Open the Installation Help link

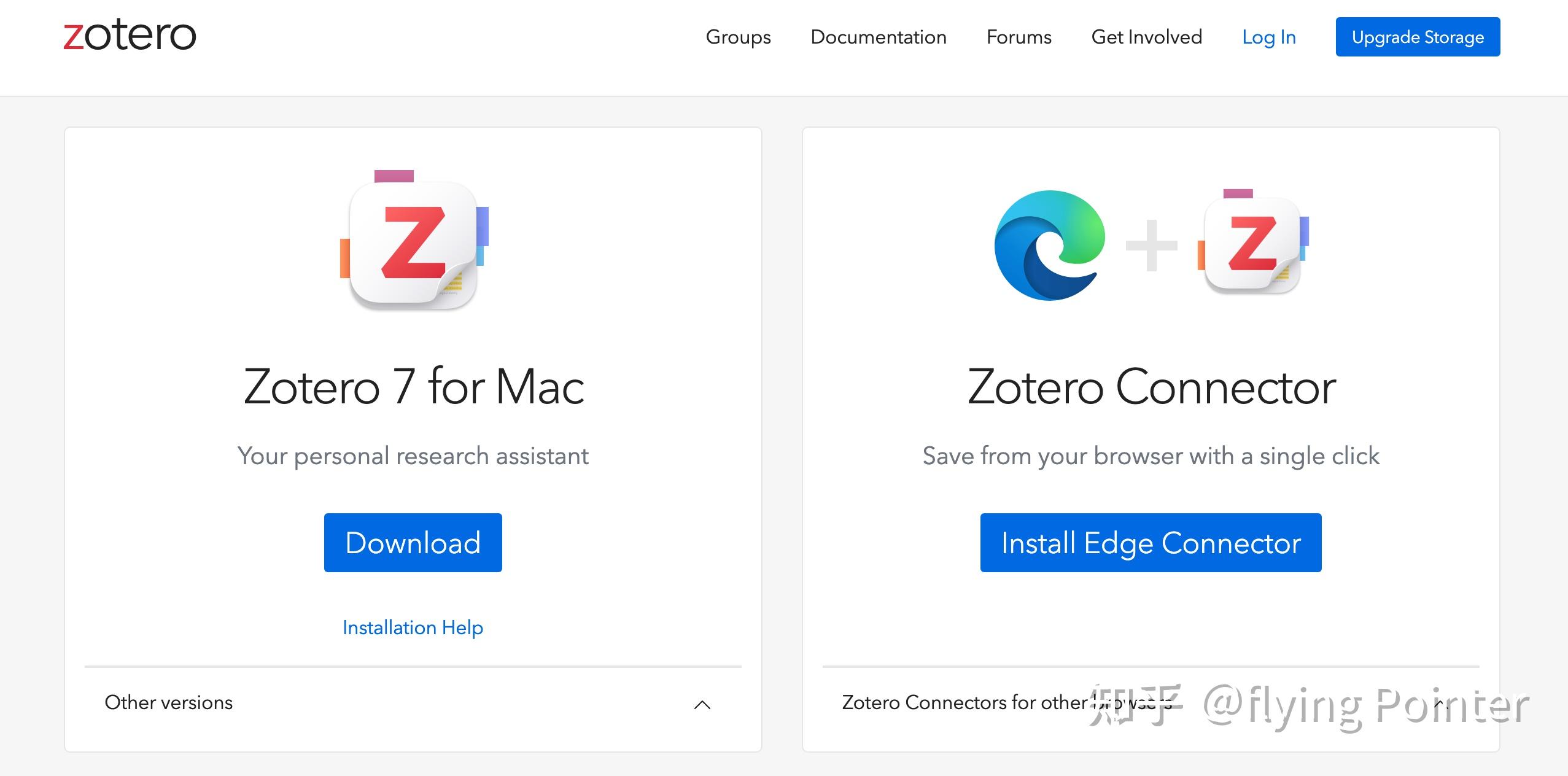413,627
